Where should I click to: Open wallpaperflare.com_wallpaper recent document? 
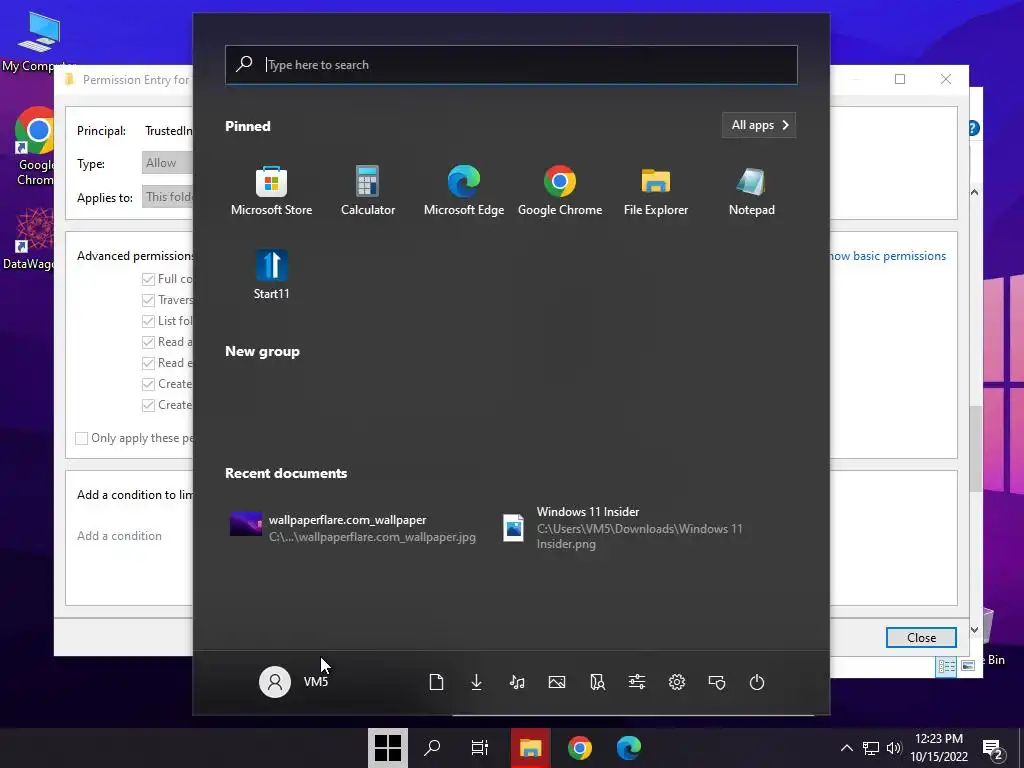tap(353, 528)
